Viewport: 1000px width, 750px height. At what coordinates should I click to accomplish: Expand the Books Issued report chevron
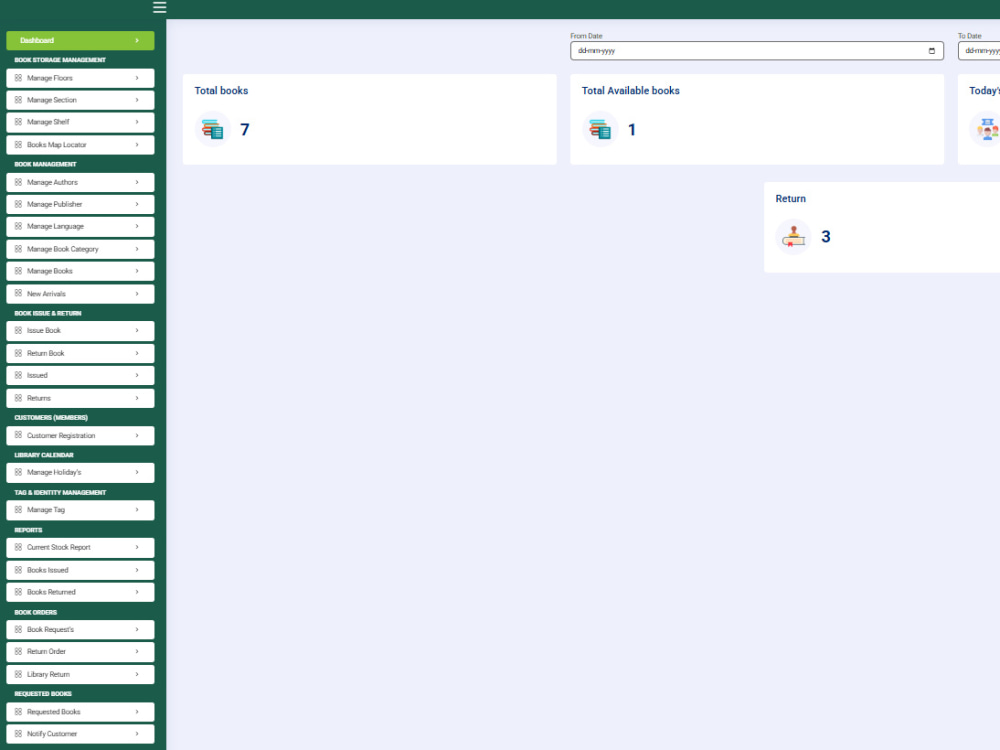137,570
